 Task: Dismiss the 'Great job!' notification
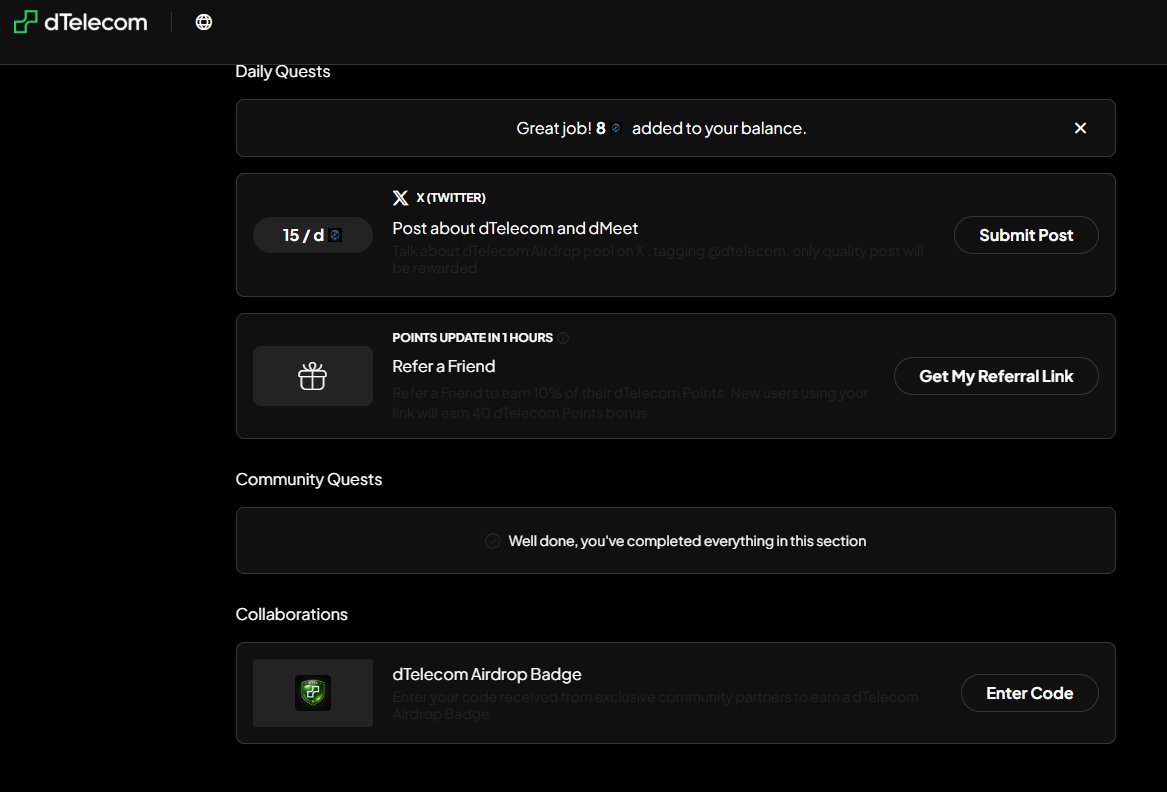coord(1080,128)
